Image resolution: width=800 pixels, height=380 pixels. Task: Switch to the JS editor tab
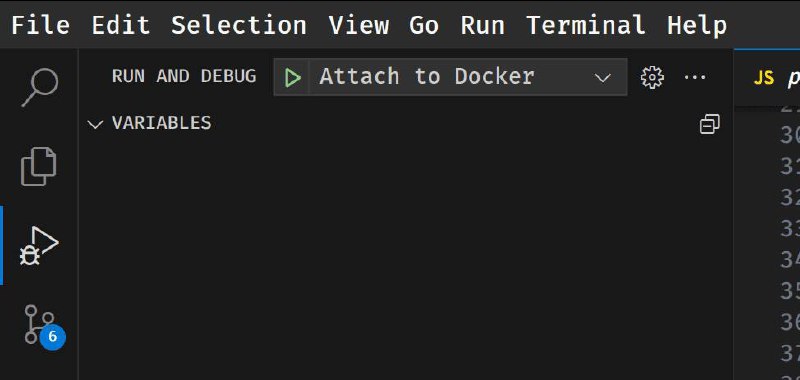[x=767, y=78]
